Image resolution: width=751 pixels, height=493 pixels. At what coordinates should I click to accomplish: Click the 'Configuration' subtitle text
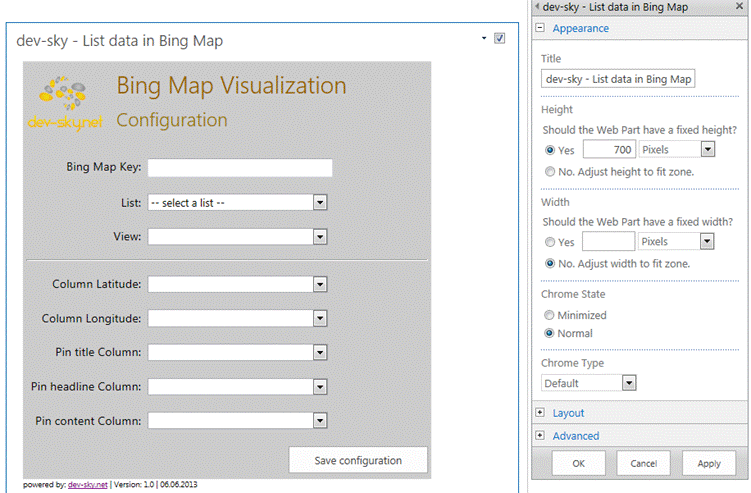pyautogui.click(x=172, y=120)
